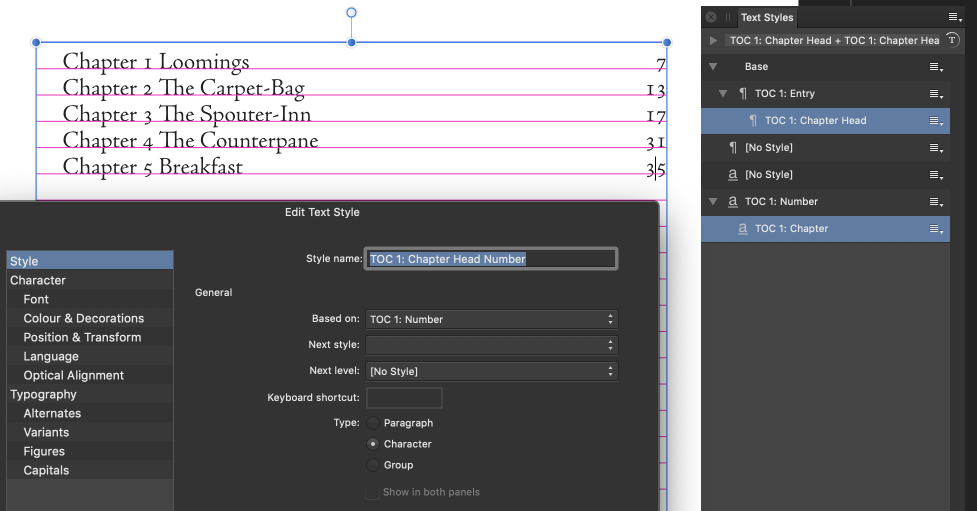Open options menu for TOC 1: Chapter style

pyautogui.click(x=936, y=229)
